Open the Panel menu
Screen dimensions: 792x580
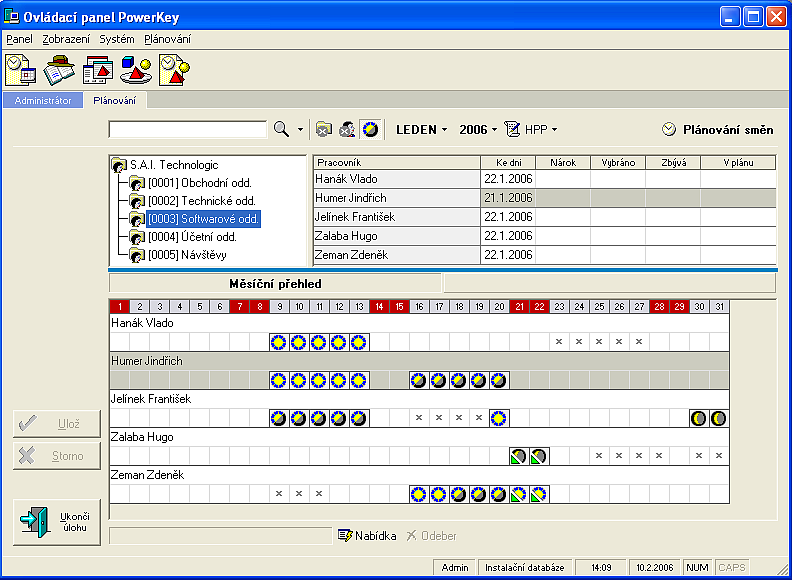click(x=19, y=39)
